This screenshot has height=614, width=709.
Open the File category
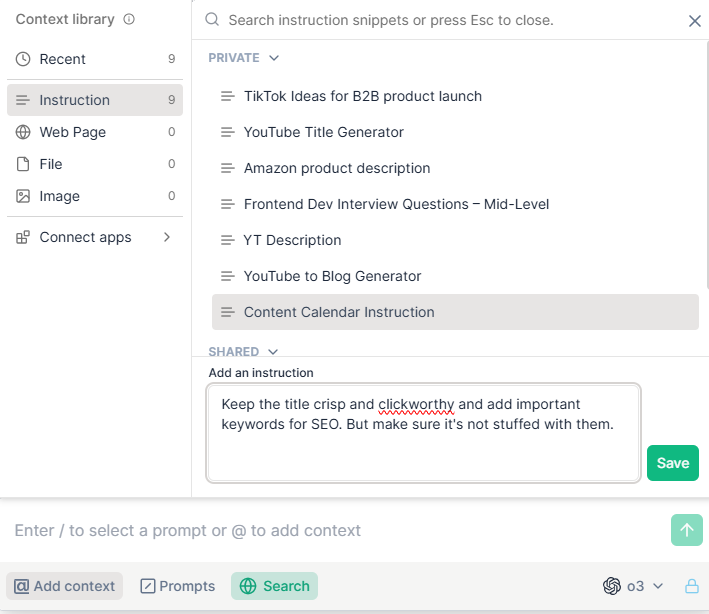(x=95, y=164)
